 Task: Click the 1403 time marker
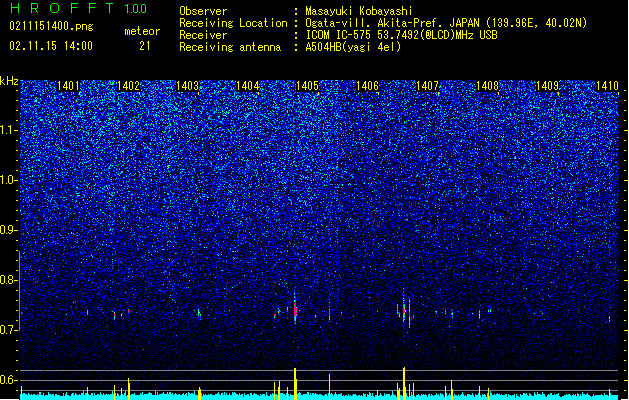(x=188, y=86)
